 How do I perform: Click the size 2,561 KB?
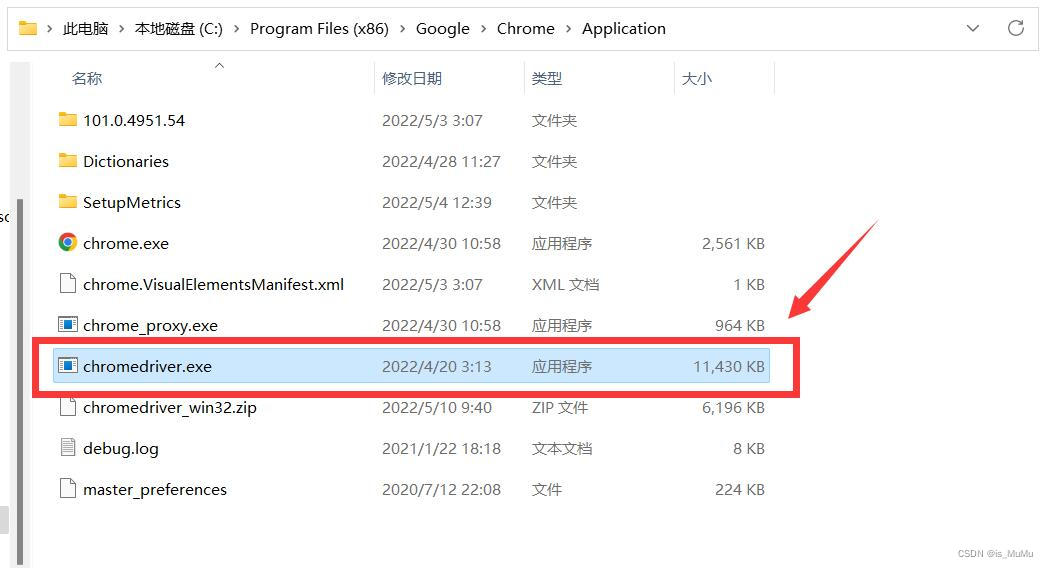click(x=733, y=243)
